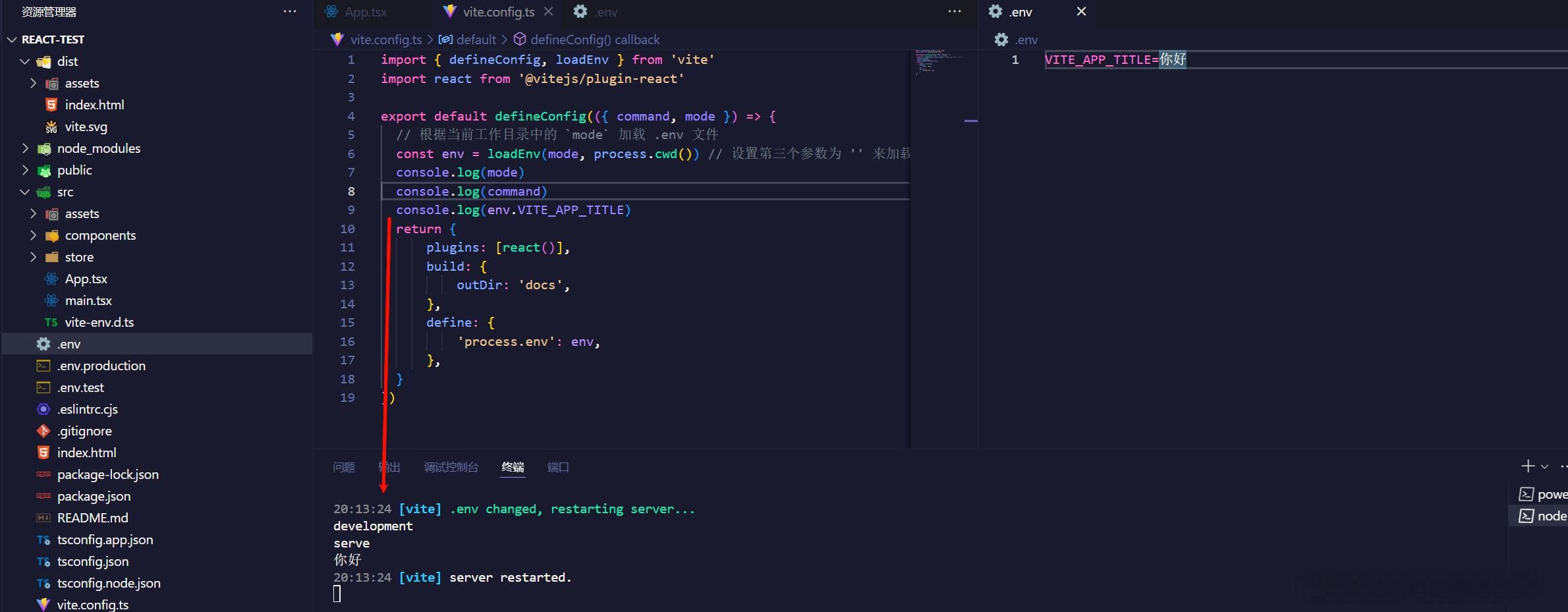Open the 调试控制台 panel tab

click(x=451, y=467)
